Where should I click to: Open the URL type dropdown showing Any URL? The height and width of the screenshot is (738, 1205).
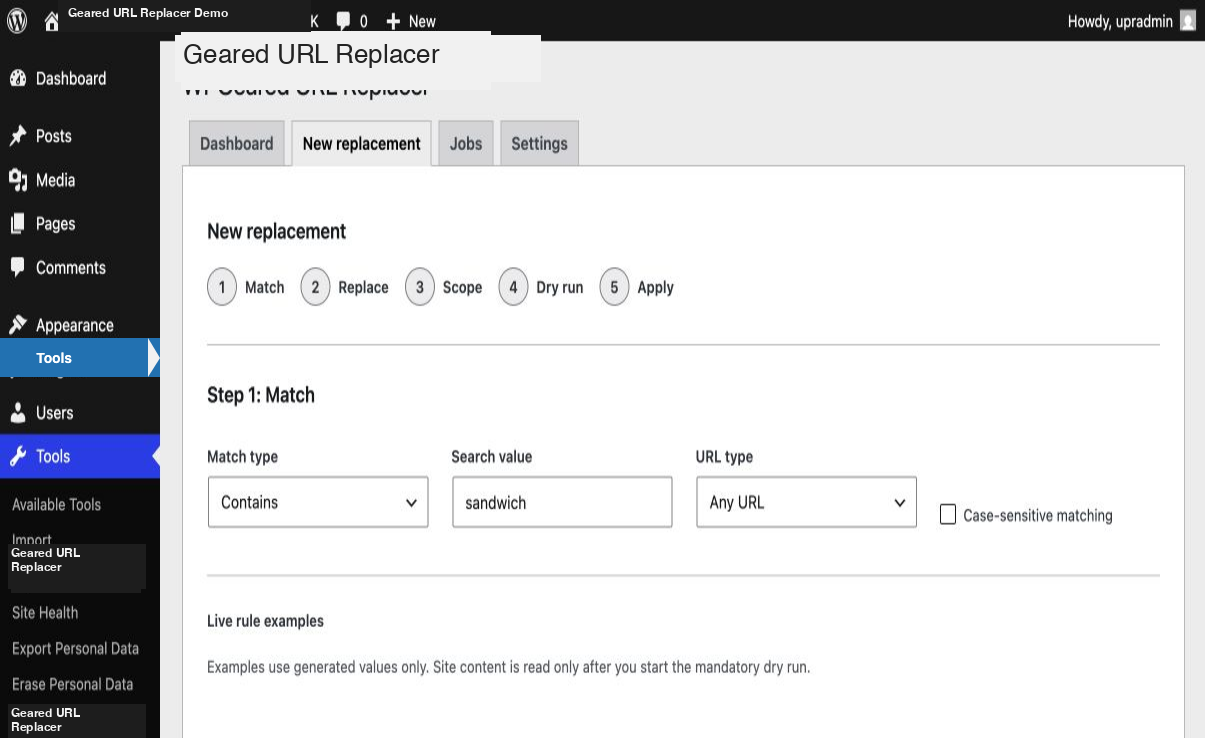click(x=806, y=502)
